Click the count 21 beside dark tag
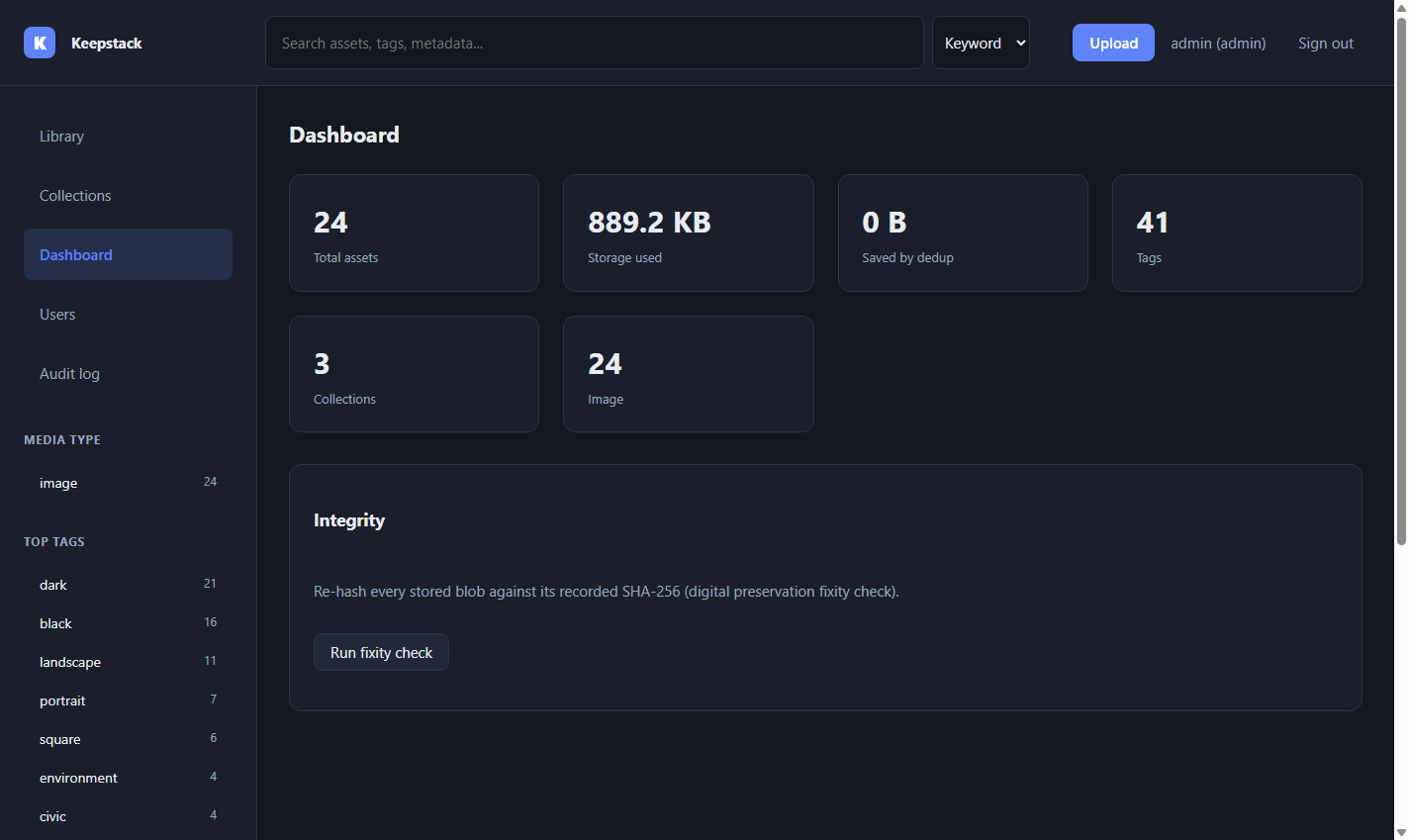 (x=210, y=584)
